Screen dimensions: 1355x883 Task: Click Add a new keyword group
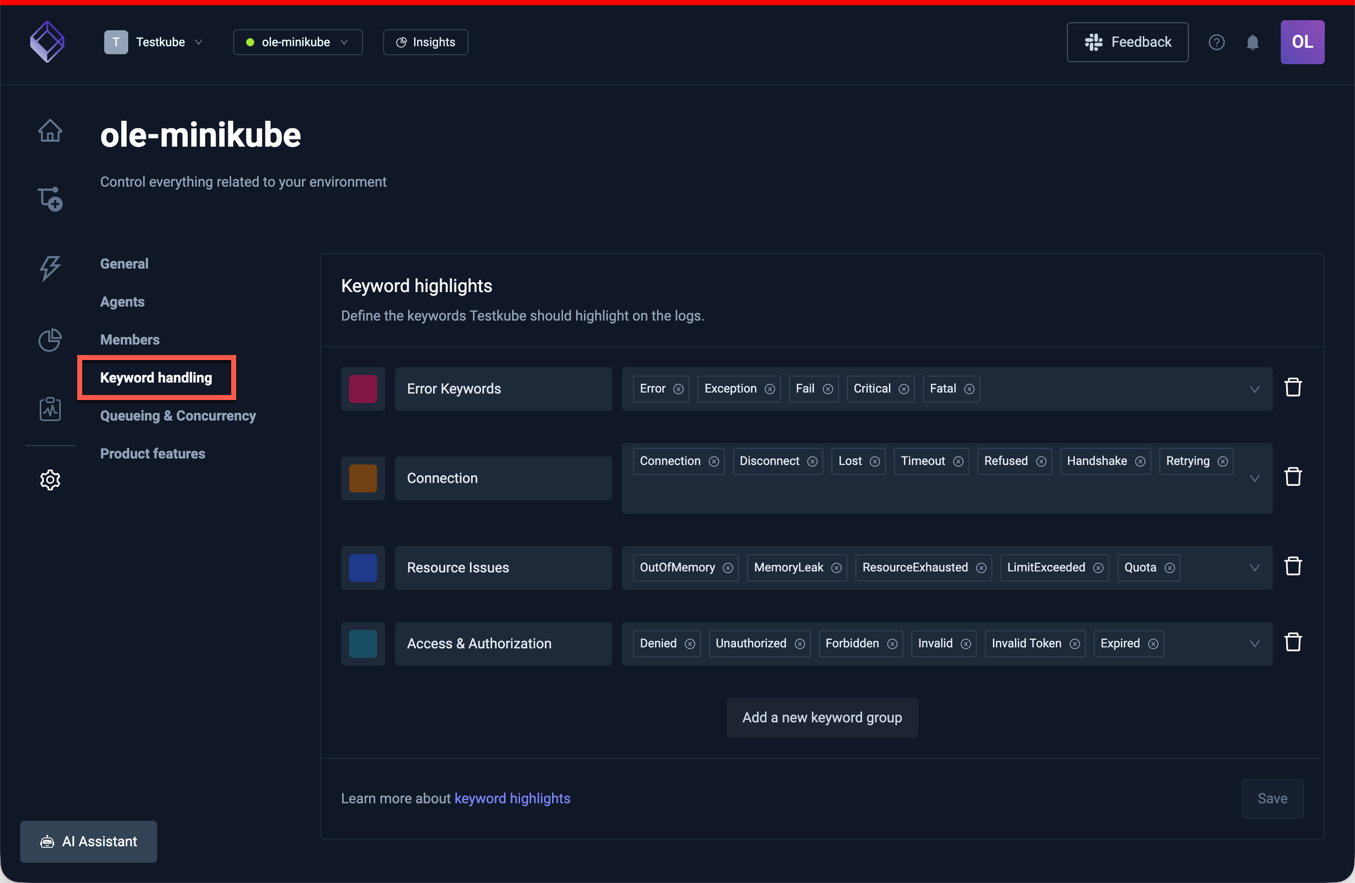pos(821,717)
